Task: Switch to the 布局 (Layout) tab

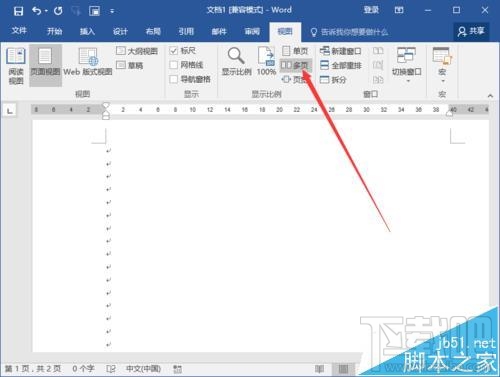Action: click(x=153, y=31)
